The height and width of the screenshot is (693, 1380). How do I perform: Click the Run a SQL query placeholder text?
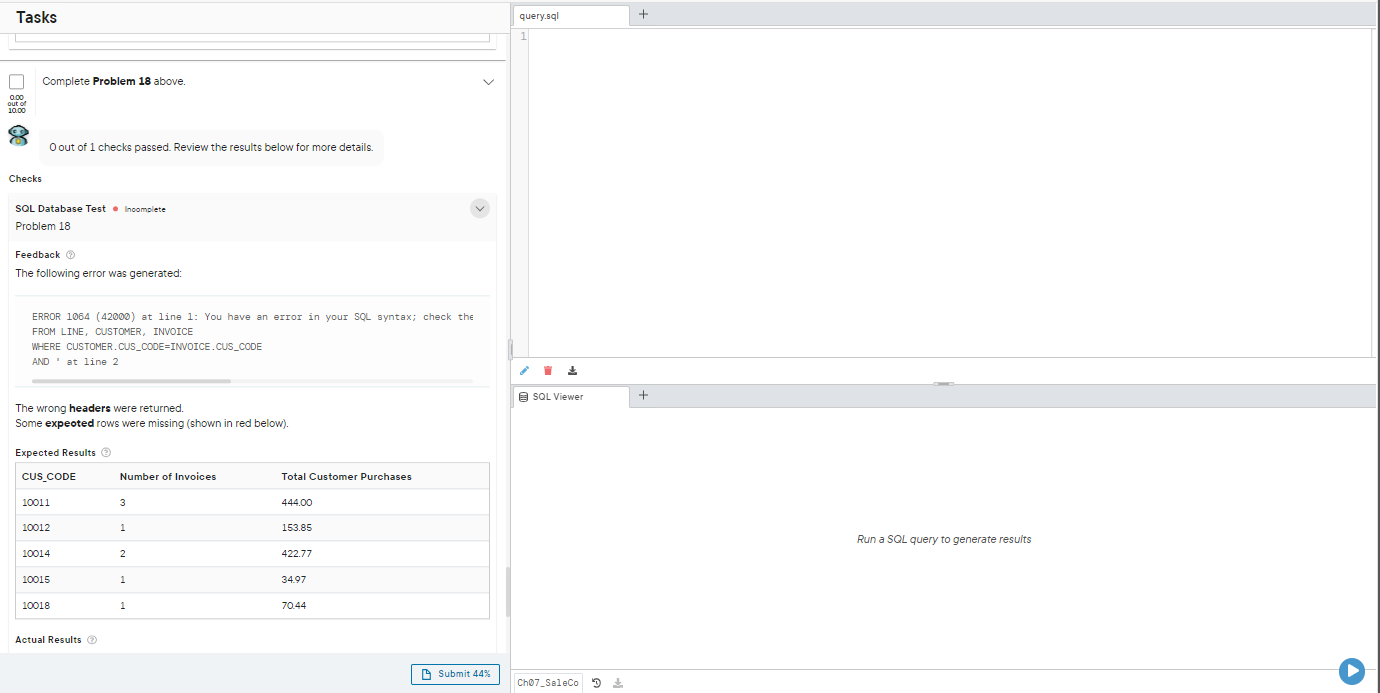pos(944,540)
